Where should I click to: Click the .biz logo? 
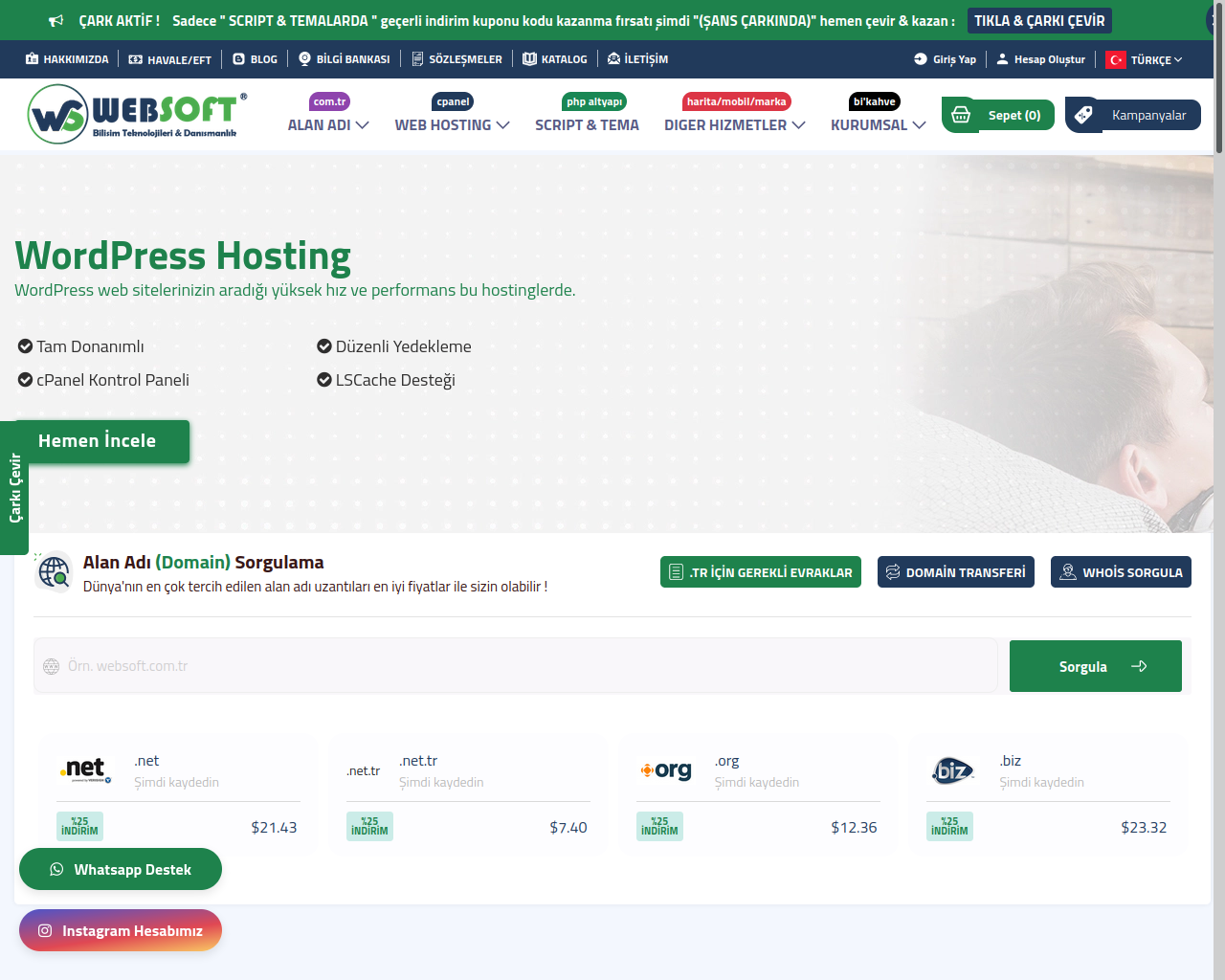[x=952, y=770]
